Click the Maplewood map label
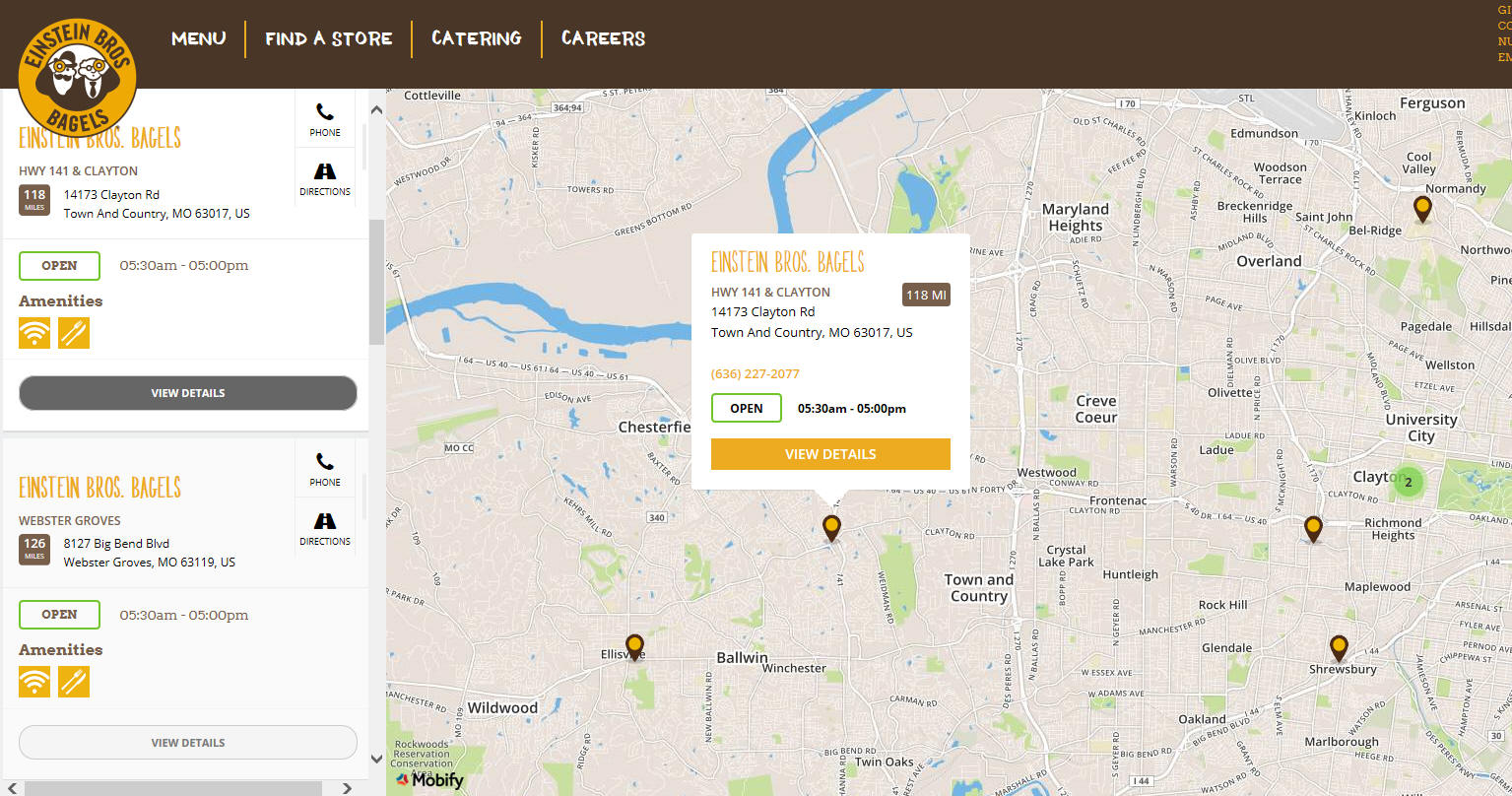Viewport: 1512px width, 796px height. [1378, 587]
